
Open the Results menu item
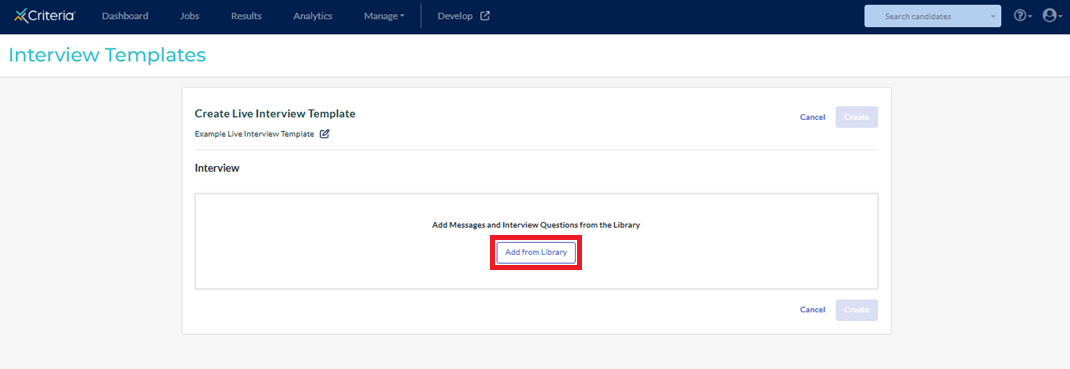[x=246, y=16]
